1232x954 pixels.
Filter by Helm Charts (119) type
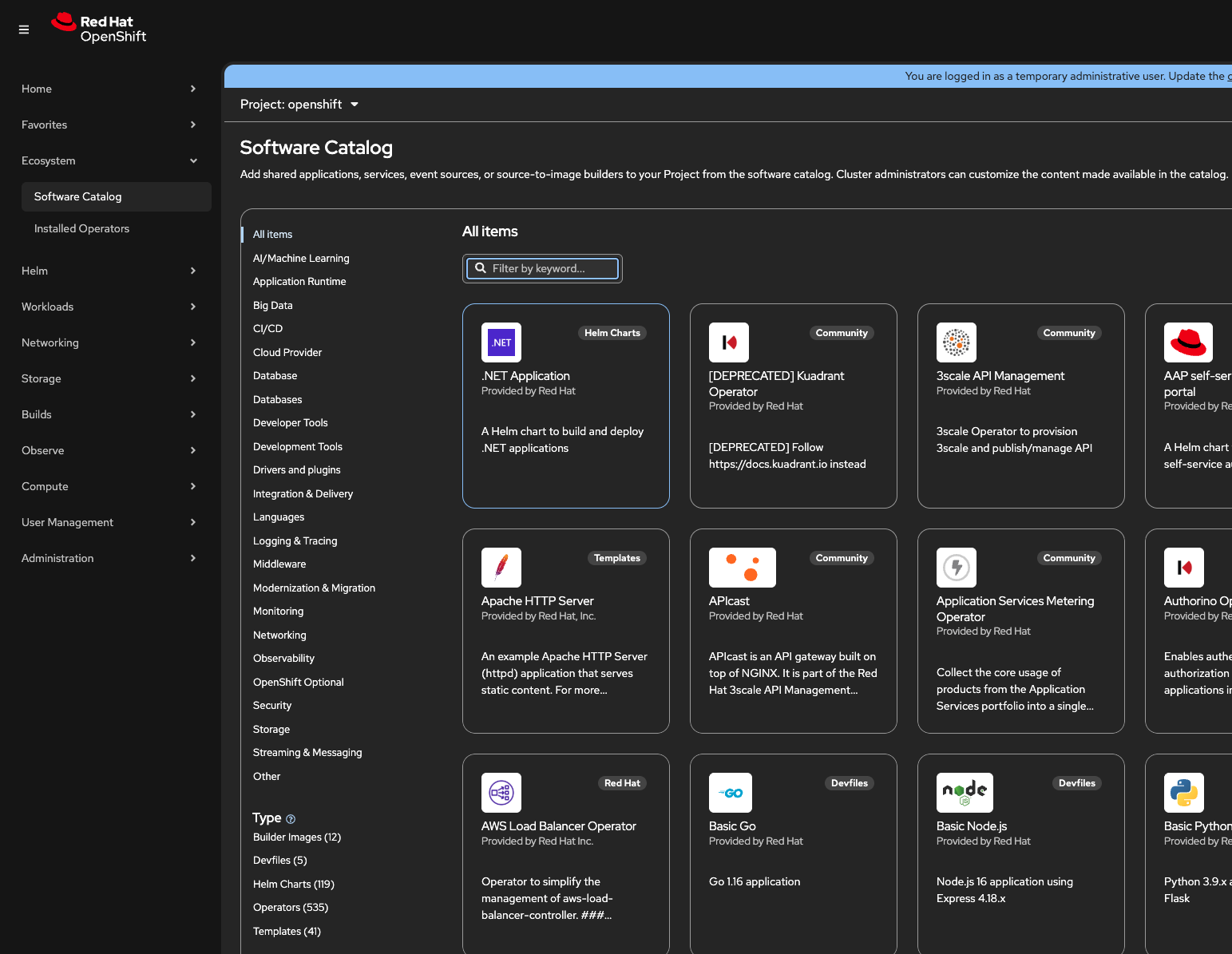[293, 884]
